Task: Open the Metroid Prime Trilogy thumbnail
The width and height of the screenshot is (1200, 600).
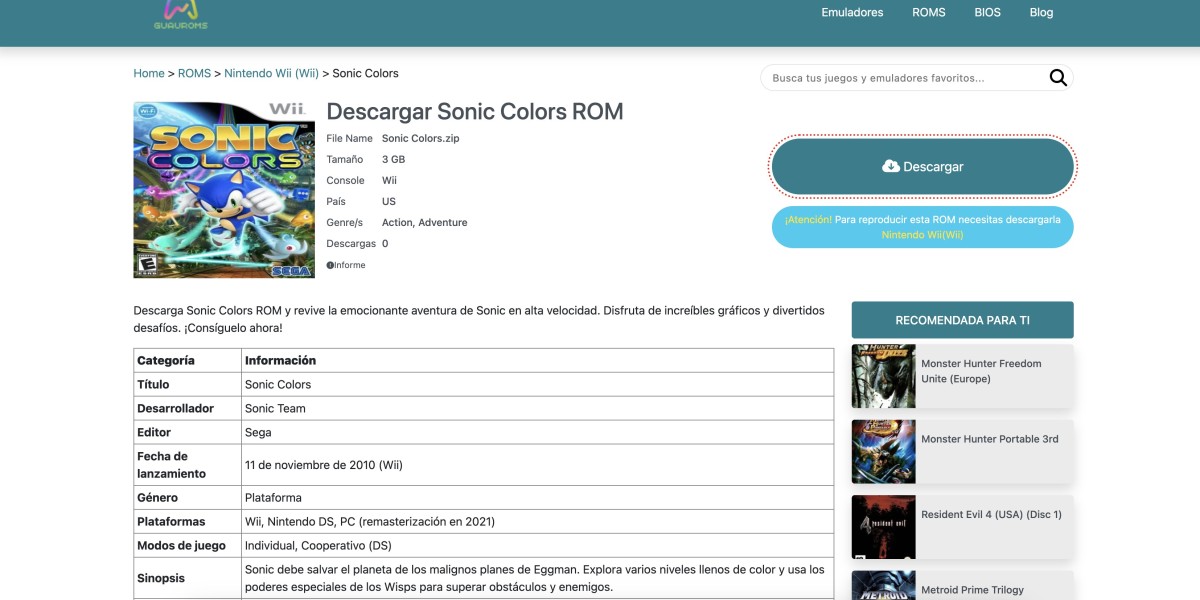Action: click(883, 585)
